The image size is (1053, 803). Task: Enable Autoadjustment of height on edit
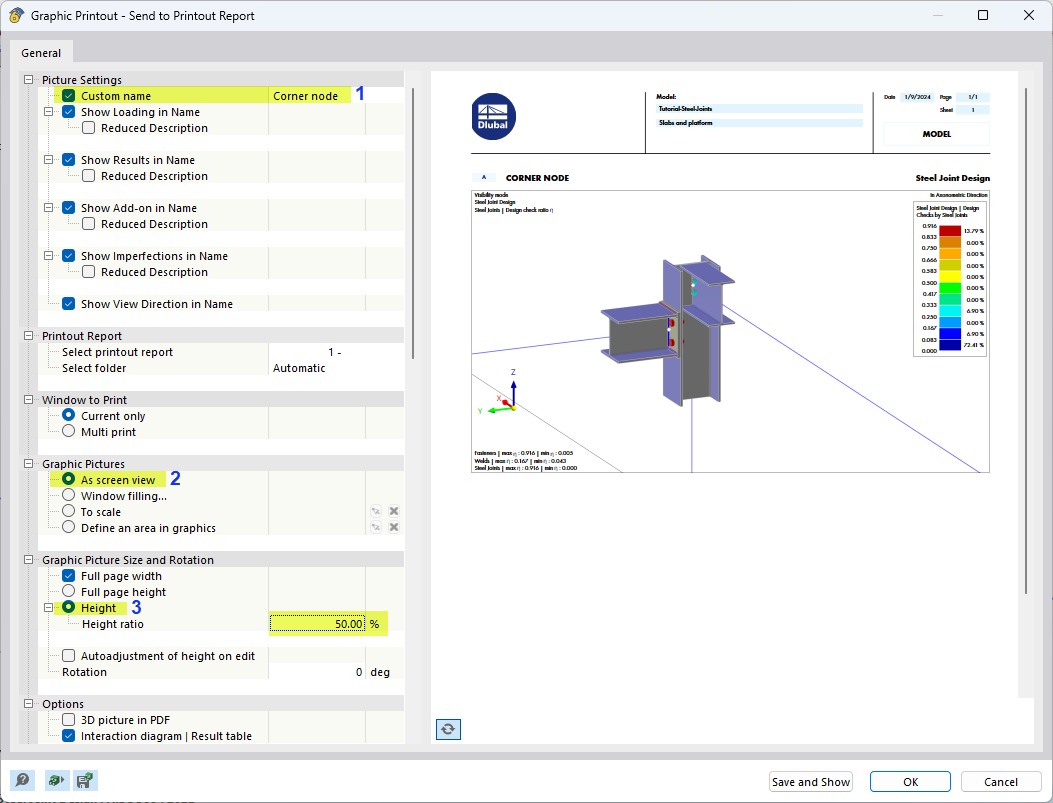(68, 656)
